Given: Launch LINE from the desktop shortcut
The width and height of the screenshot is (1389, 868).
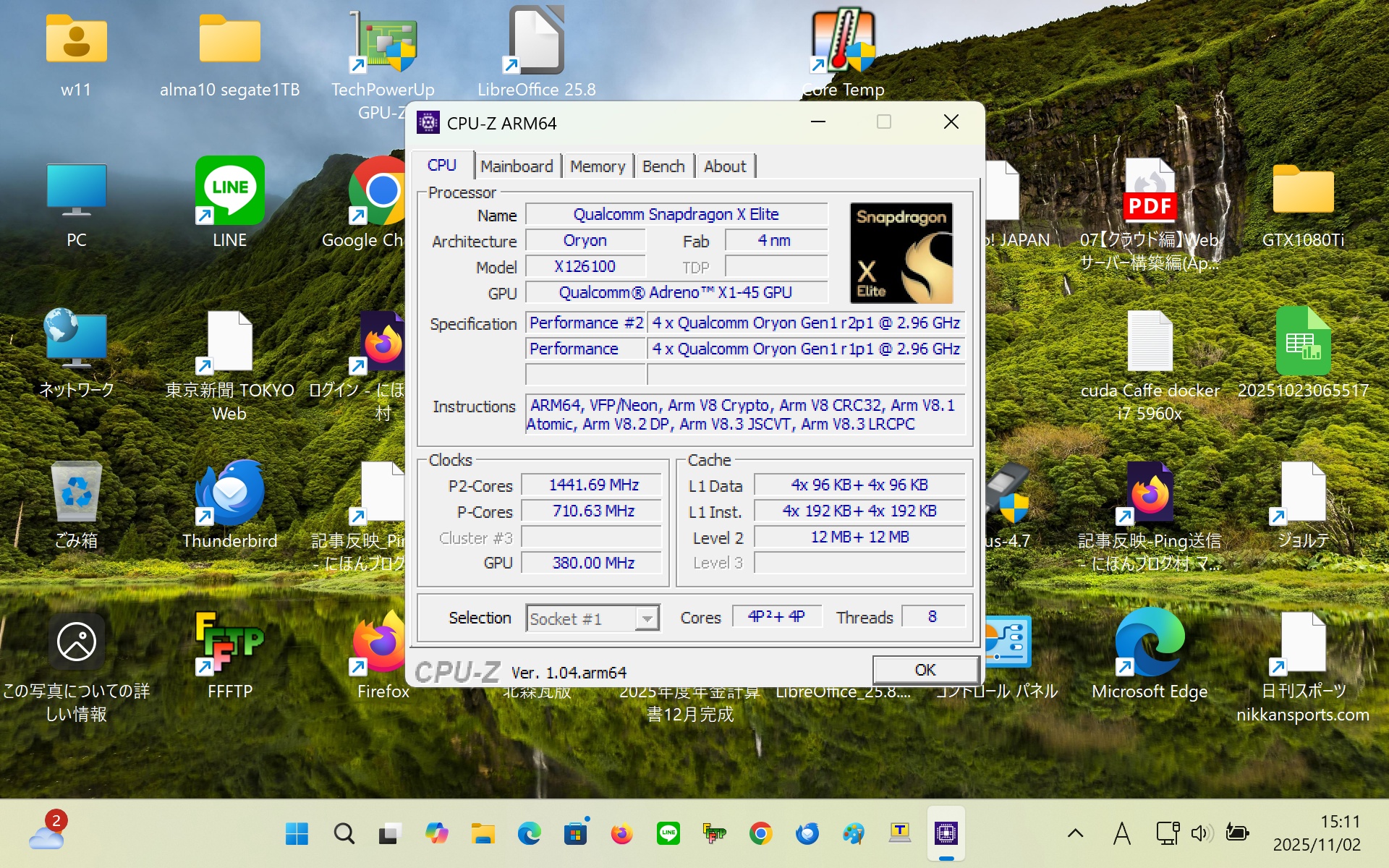Looking at the screenshot, I should coord(229,203).
